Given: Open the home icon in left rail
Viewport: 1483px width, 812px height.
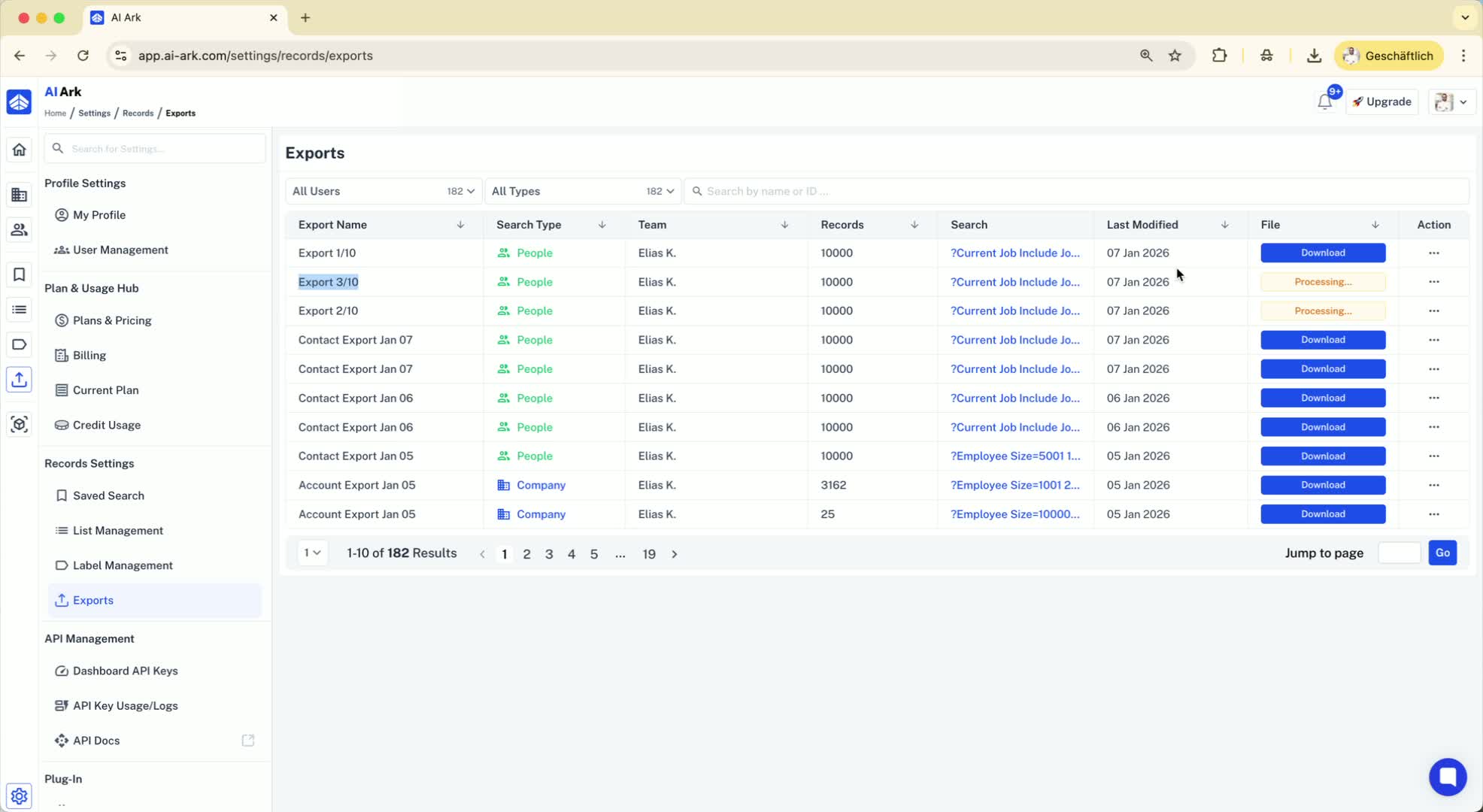Looking at the screenshot, I should coord(19,150).
